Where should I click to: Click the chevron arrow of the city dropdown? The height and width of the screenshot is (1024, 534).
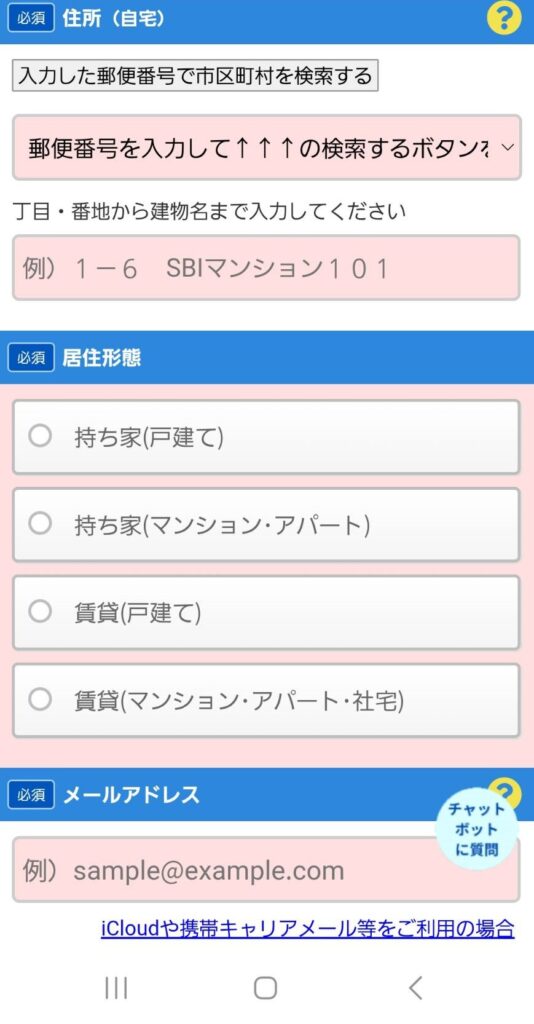coord(508,148)
